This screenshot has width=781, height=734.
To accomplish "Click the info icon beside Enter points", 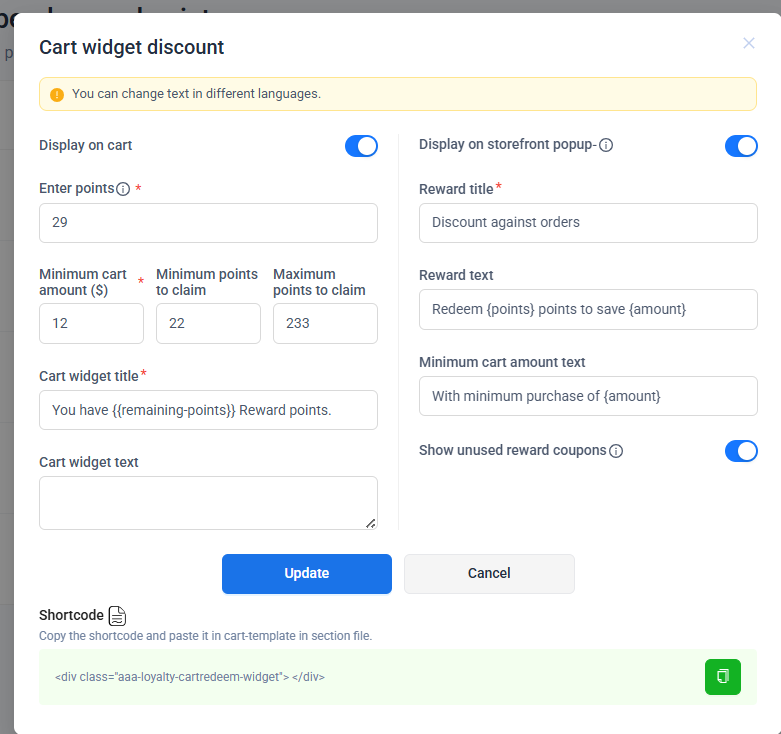I will [123, 189].
